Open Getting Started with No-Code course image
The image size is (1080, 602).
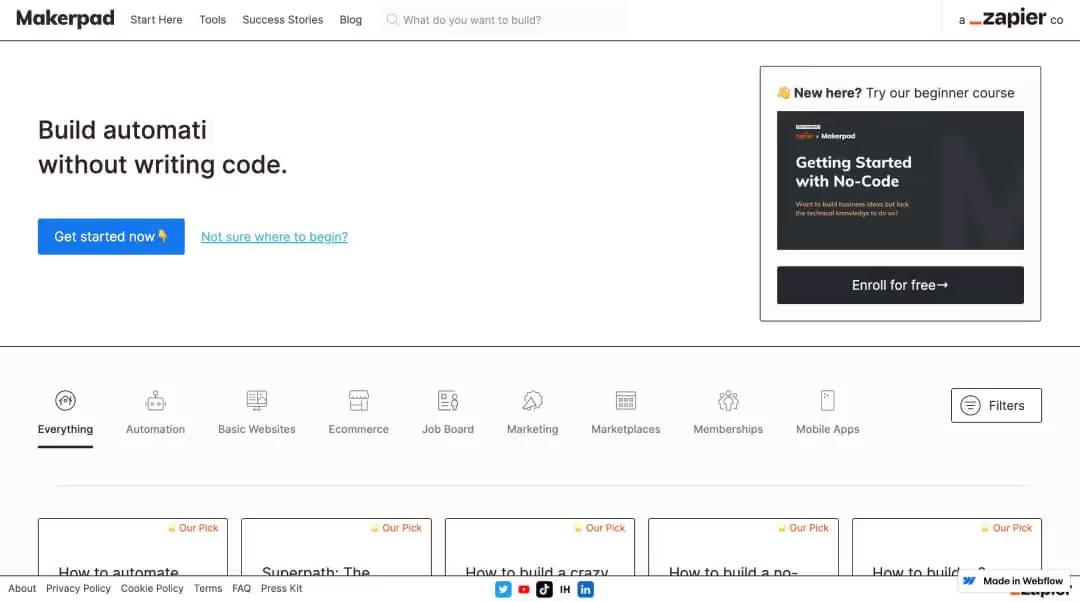point(900,180)
